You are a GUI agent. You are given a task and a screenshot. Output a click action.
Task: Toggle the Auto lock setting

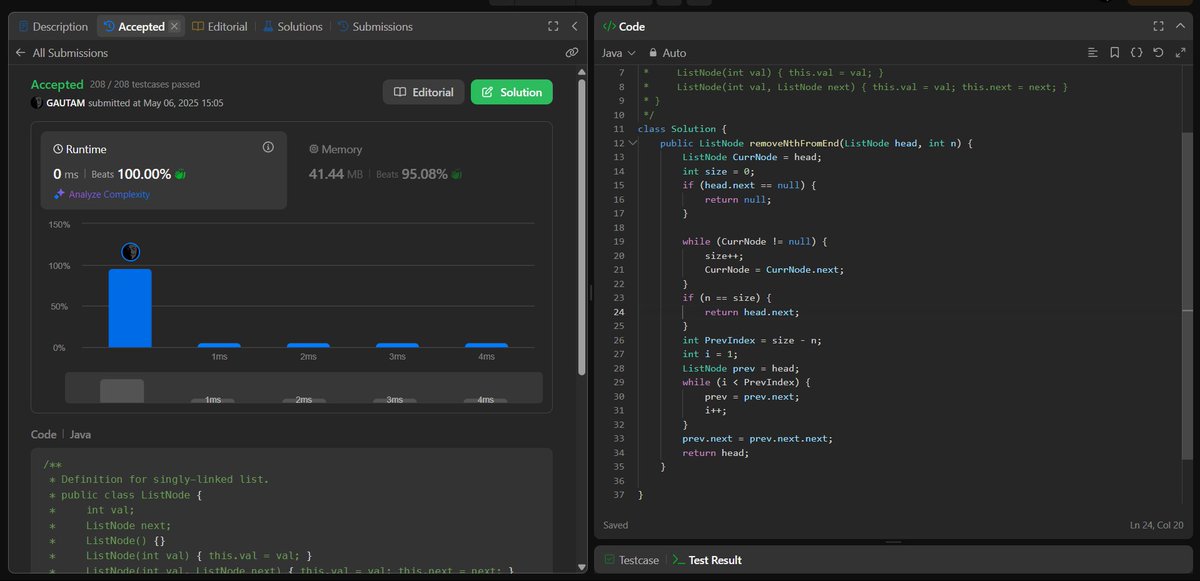click(x=667, y=52)
